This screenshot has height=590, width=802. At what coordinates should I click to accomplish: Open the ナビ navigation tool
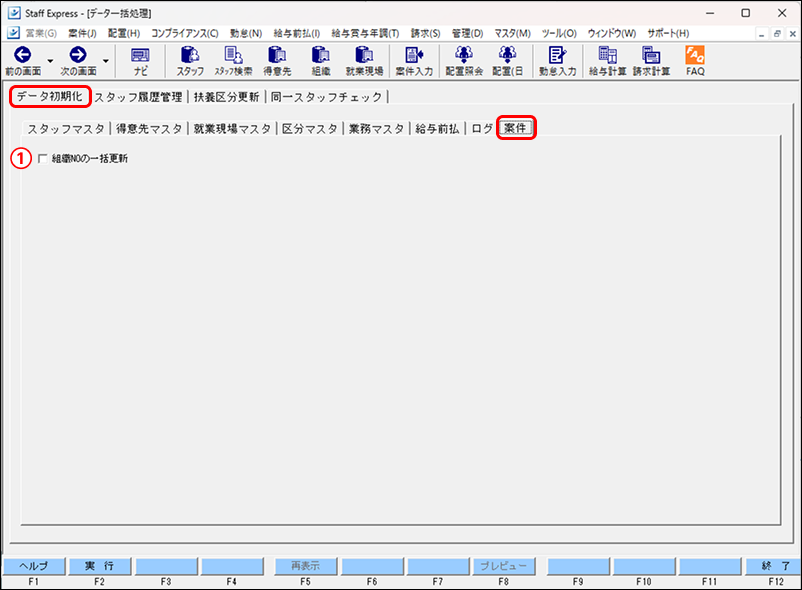point(138,62)
